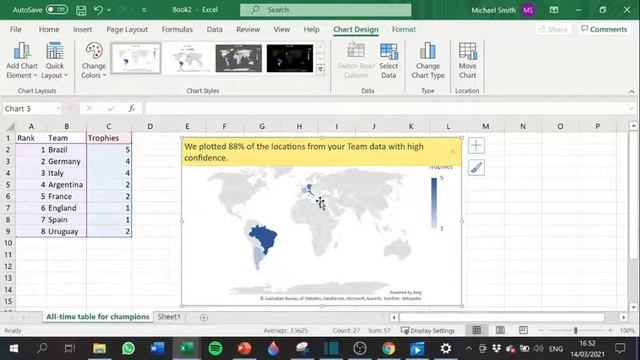Select the dark gray map chart style
Image resolution: width=640 pixels, height=360 pixels.
coord(238,58)
